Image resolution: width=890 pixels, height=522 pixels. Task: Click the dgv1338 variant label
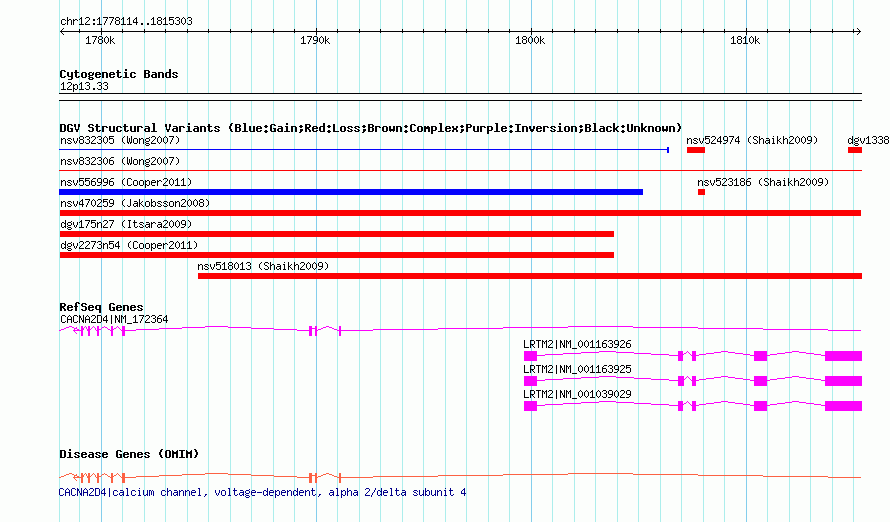(868, 140)
